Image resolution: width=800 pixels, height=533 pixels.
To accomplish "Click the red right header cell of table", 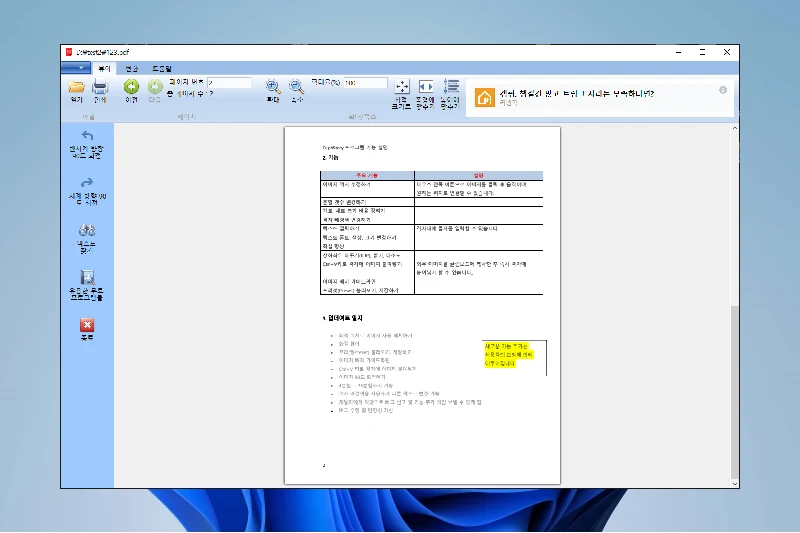I will pos(479,175).
